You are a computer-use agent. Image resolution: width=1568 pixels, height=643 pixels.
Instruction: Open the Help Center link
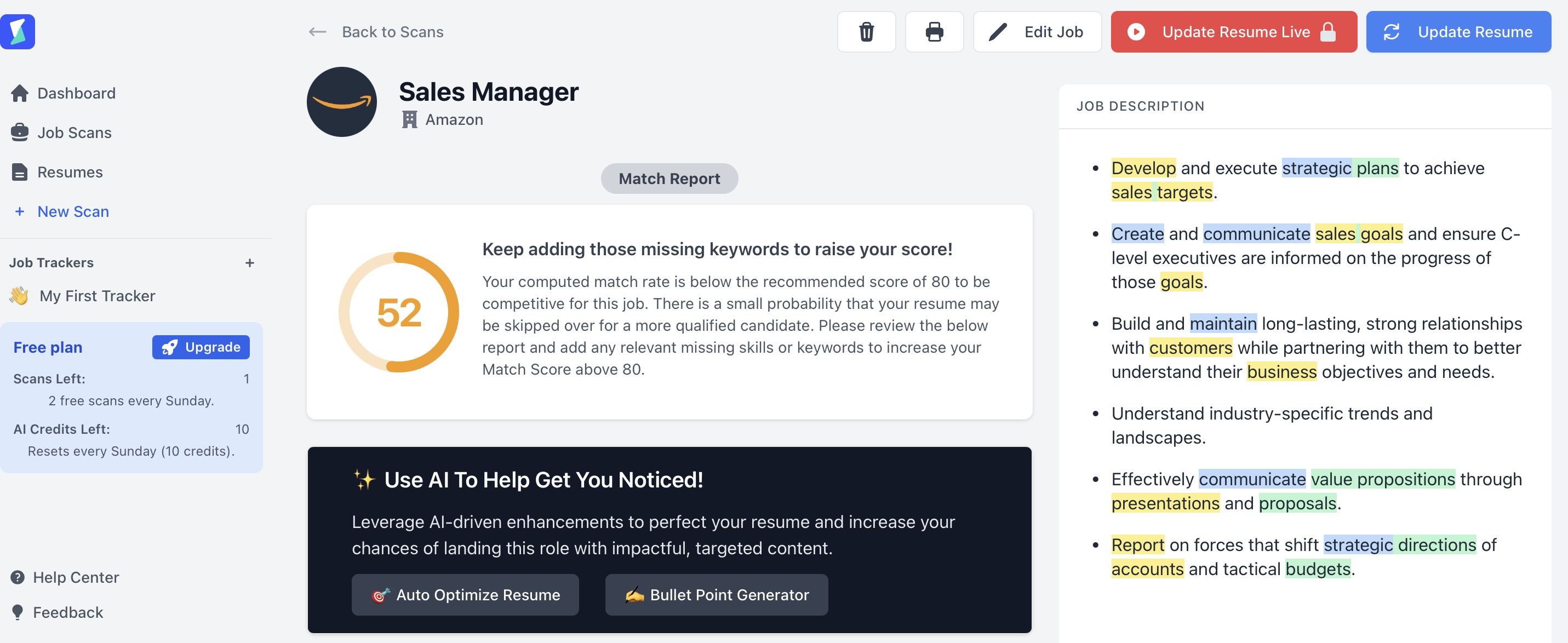[x=76, y=577]
